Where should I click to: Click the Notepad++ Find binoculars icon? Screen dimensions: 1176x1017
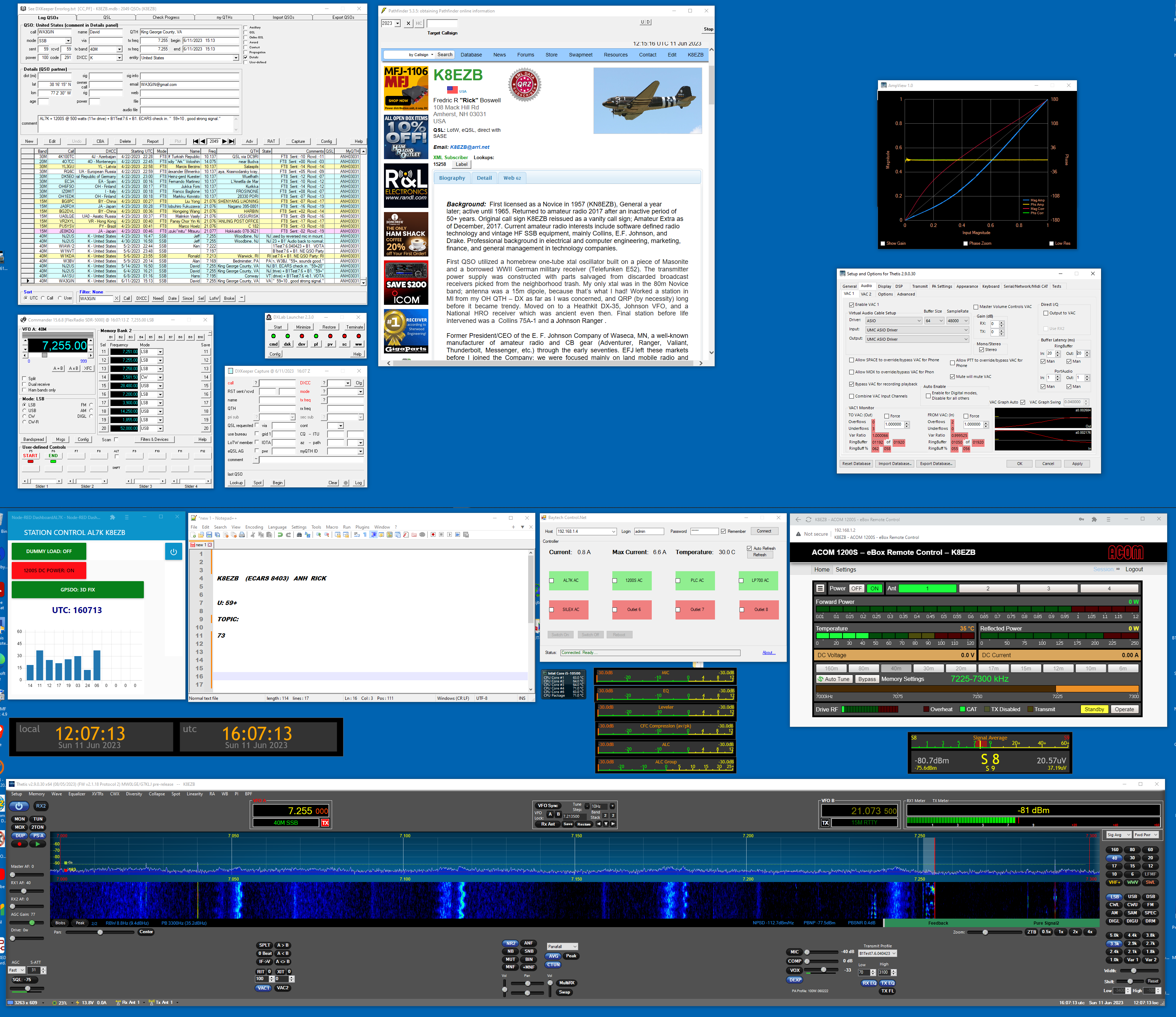pos(299,535)
